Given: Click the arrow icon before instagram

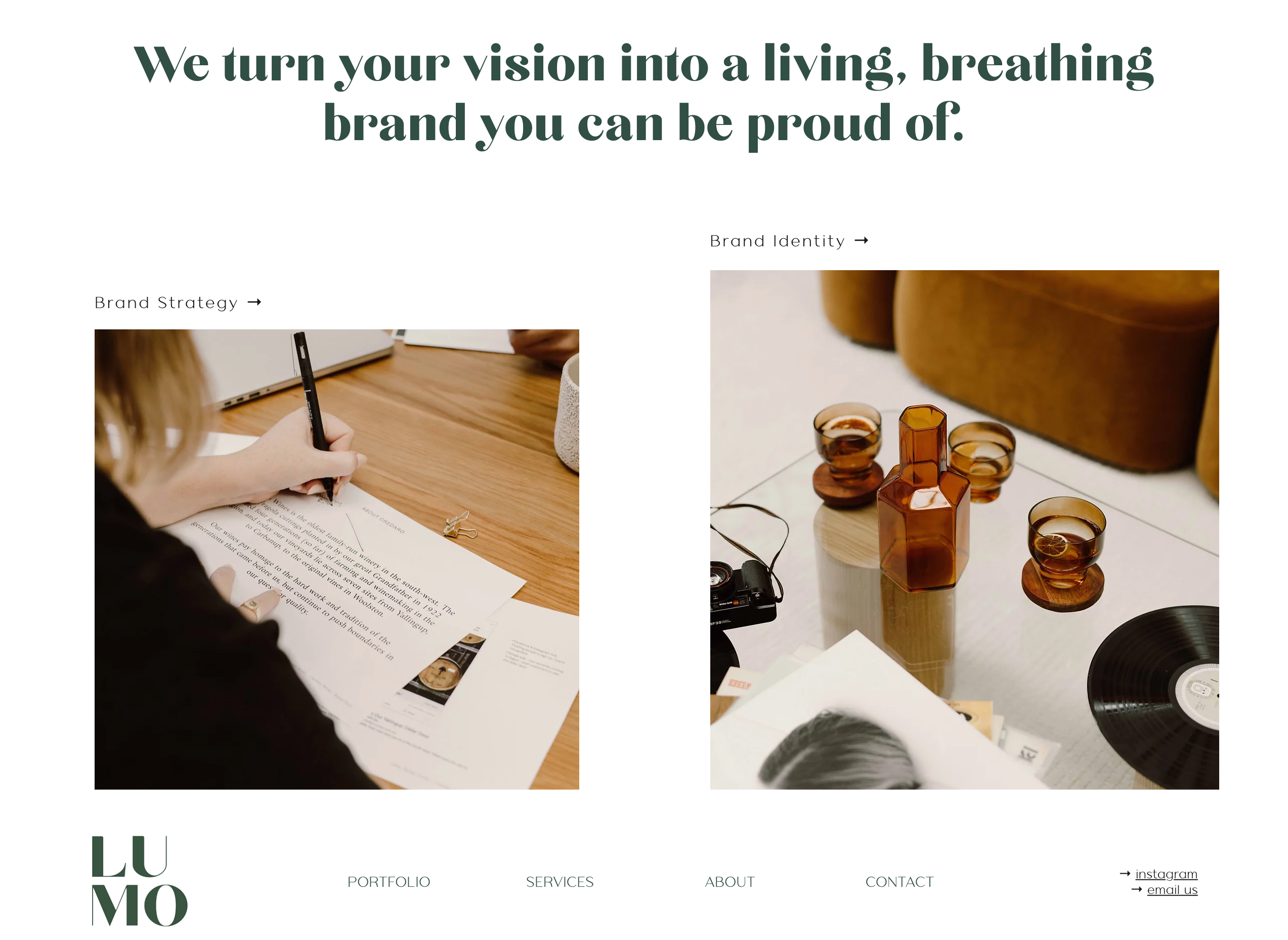Looking at the screenshot, I should (x=1125, y=873).
